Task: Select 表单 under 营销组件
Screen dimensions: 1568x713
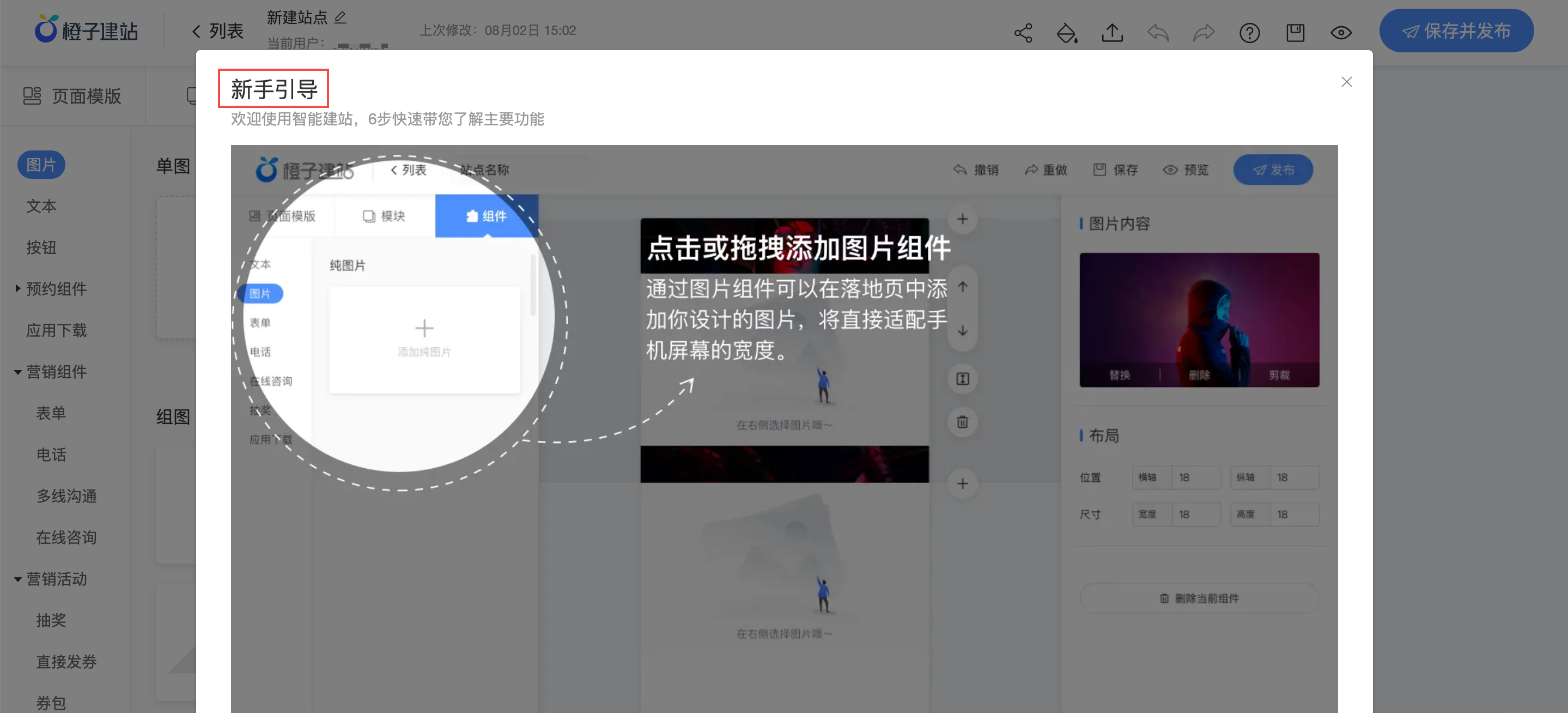Action: pos(51,413)
